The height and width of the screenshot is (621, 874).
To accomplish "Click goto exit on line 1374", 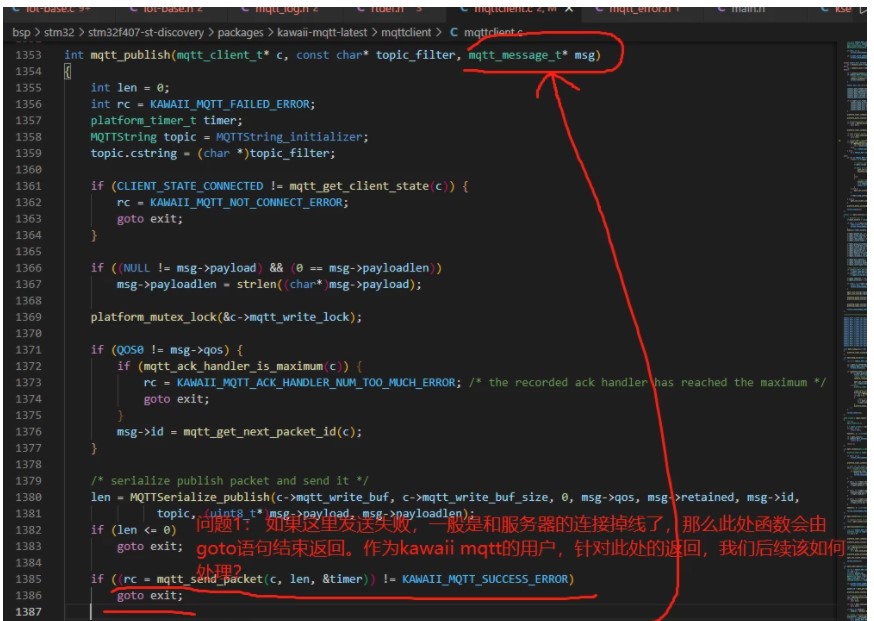I will [x=176, y=399].
